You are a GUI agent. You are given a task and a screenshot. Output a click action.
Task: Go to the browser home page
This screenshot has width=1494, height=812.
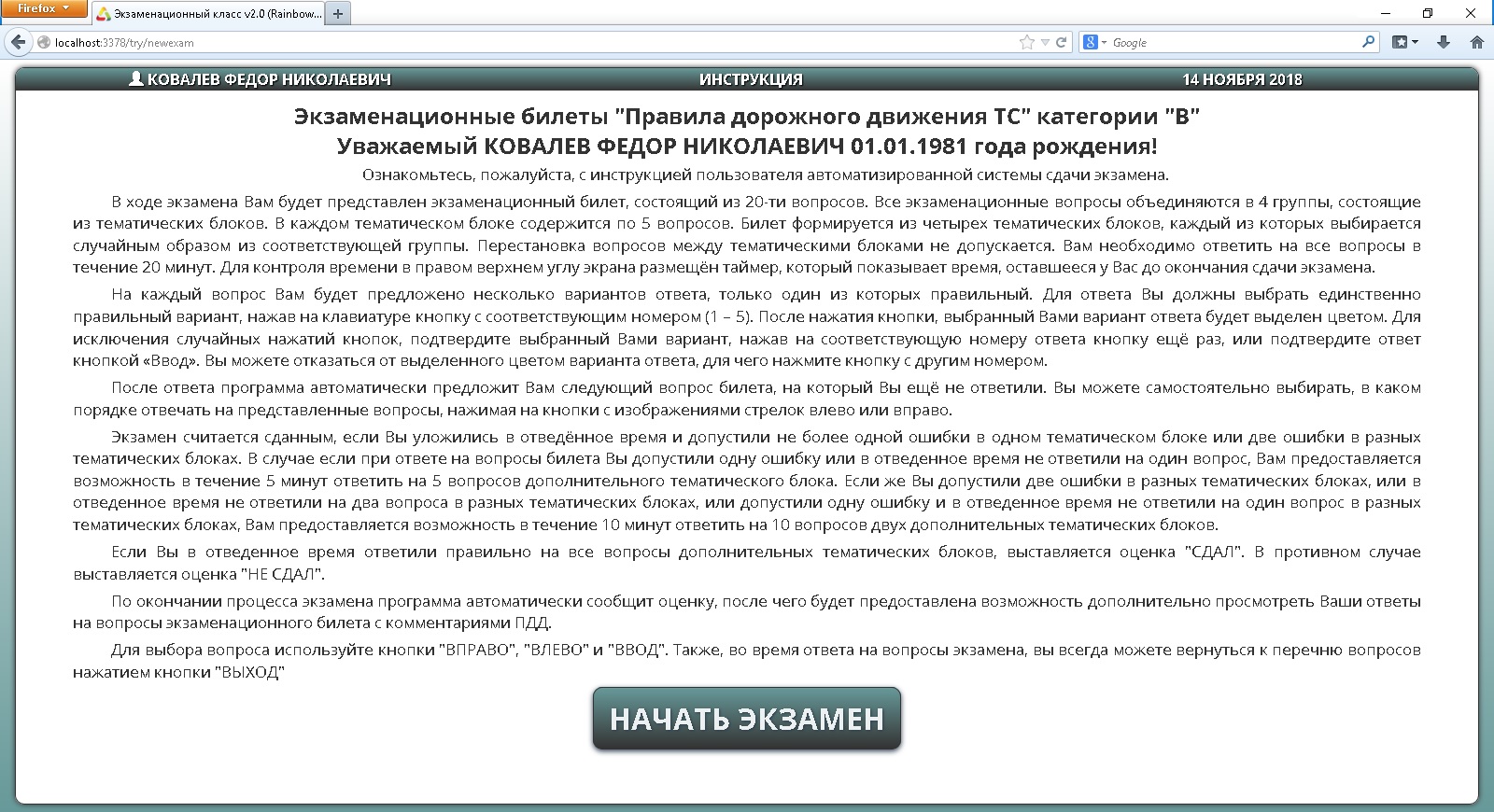point(1477,42)
